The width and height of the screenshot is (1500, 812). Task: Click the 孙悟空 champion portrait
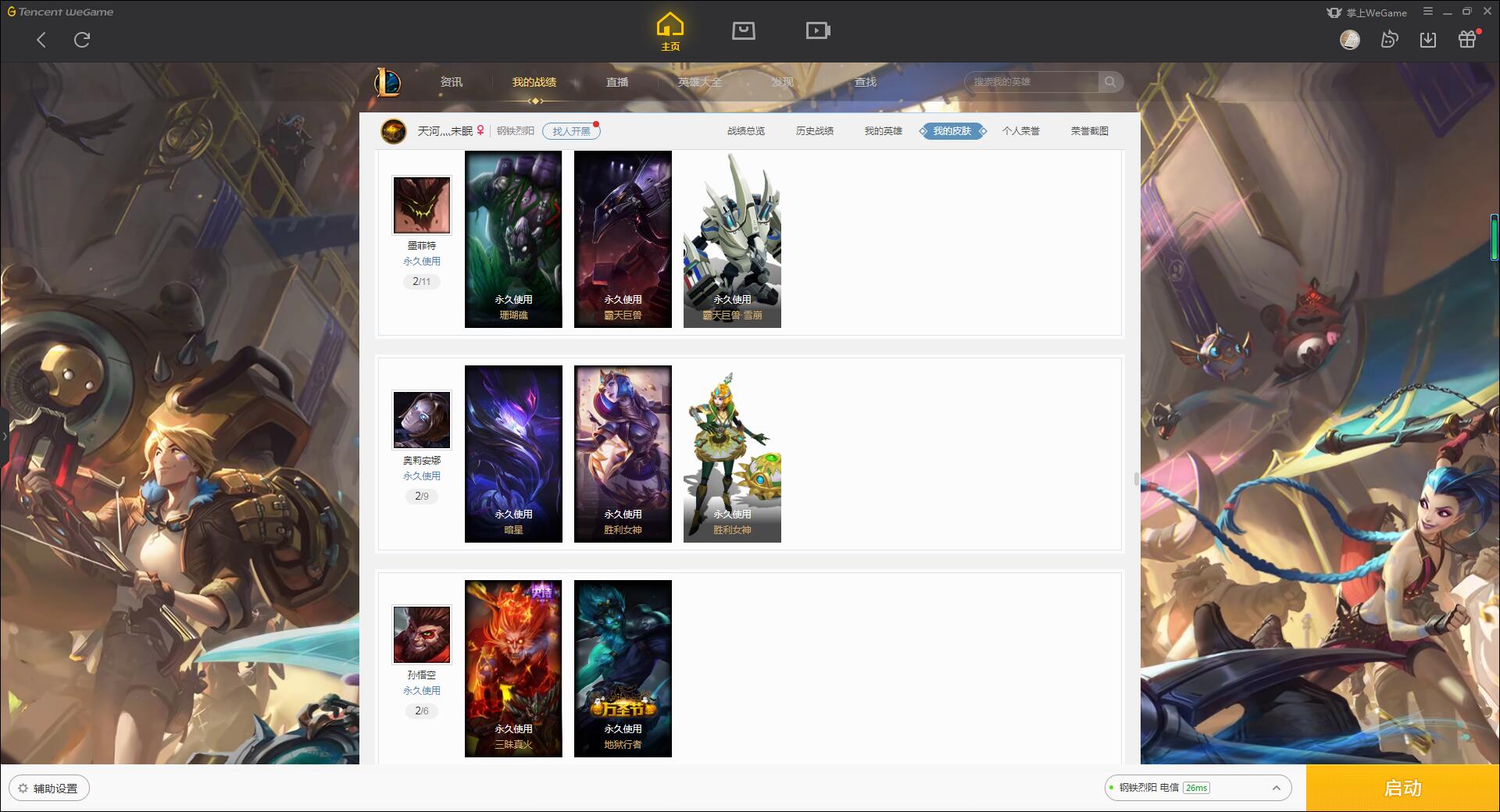click(x=422, y=635)
